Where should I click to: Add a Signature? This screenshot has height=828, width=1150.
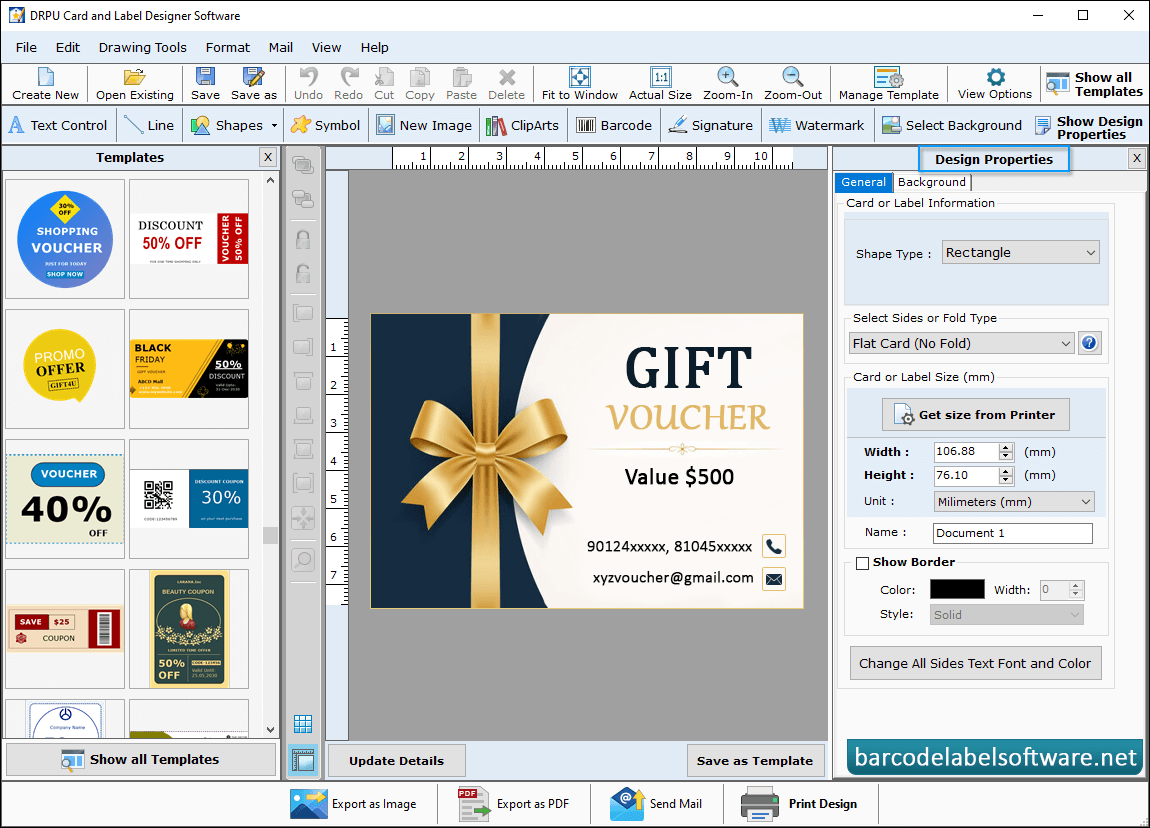pos(711,125)
